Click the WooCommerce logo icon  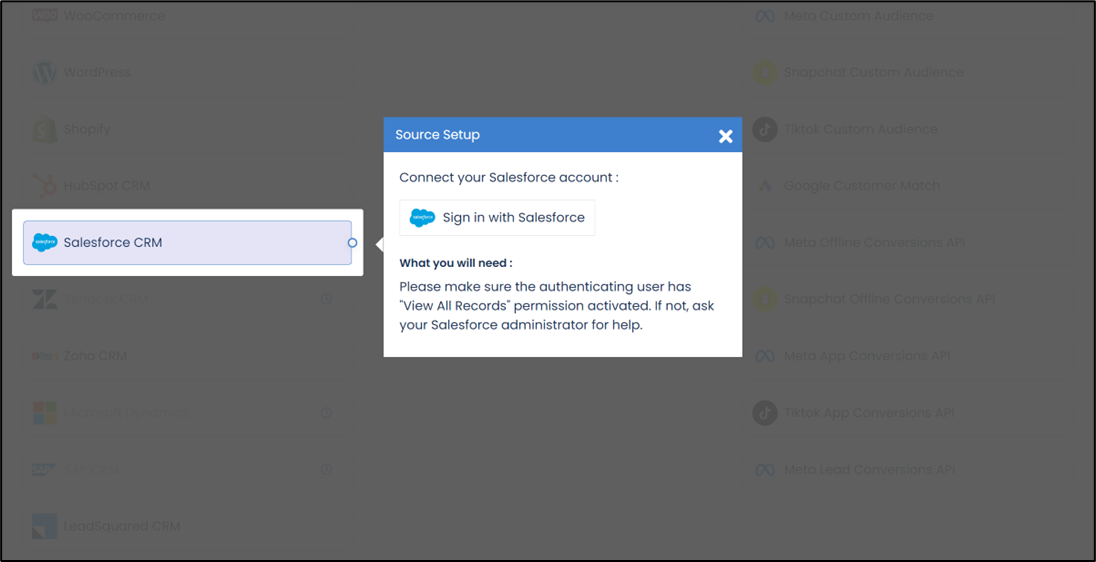point(45,15)
